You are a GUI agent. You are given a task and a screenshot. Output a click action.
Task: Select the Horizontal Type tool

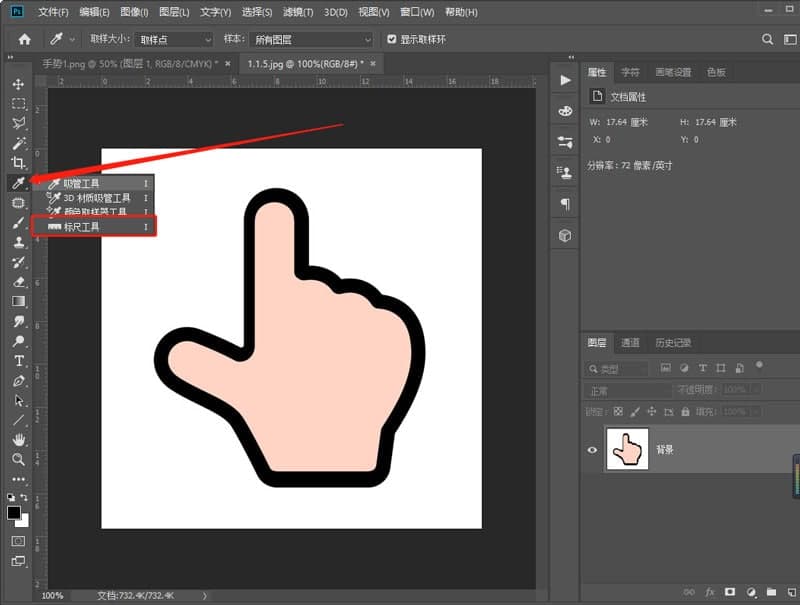point(18,361)
